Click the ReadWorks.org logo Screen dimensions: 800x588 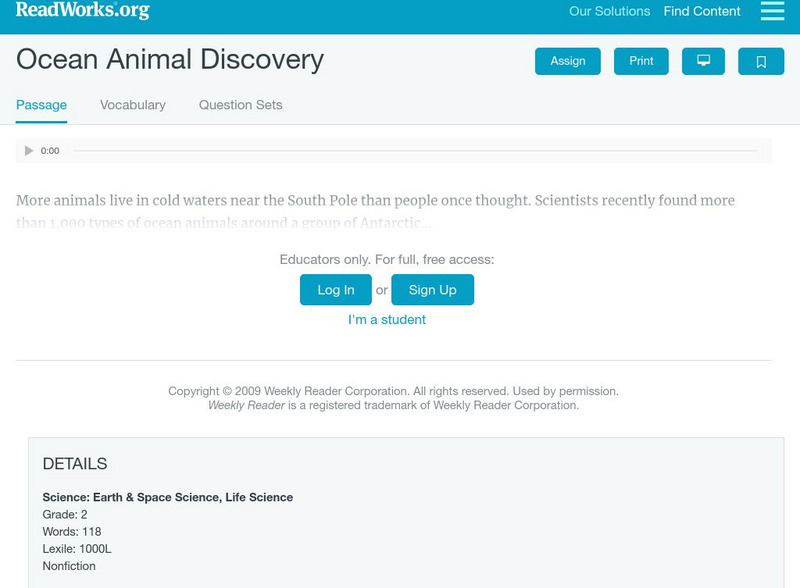[x=82, y=11]
